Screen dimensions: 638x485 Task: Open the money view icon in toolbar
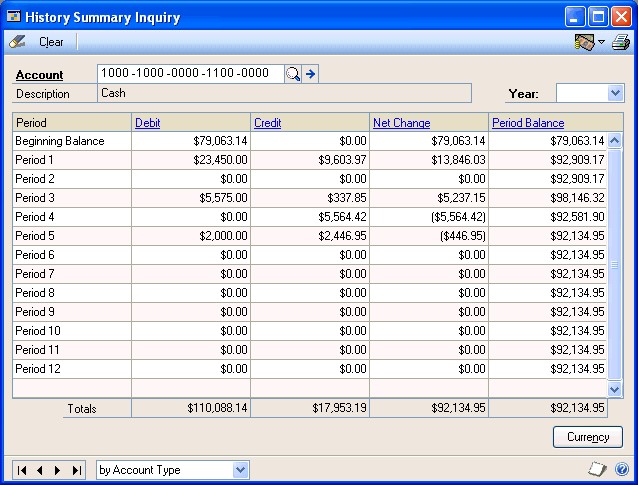(x=585, y=42)
